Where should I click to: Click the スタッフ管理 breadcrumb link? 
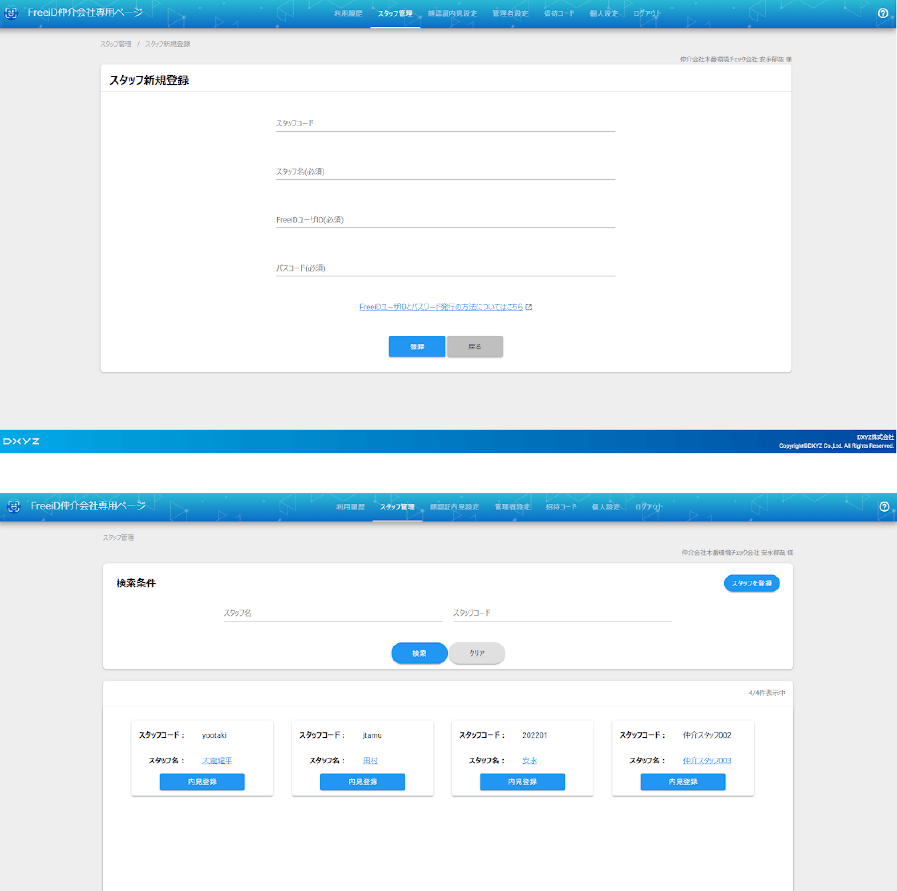coord(115,44)
